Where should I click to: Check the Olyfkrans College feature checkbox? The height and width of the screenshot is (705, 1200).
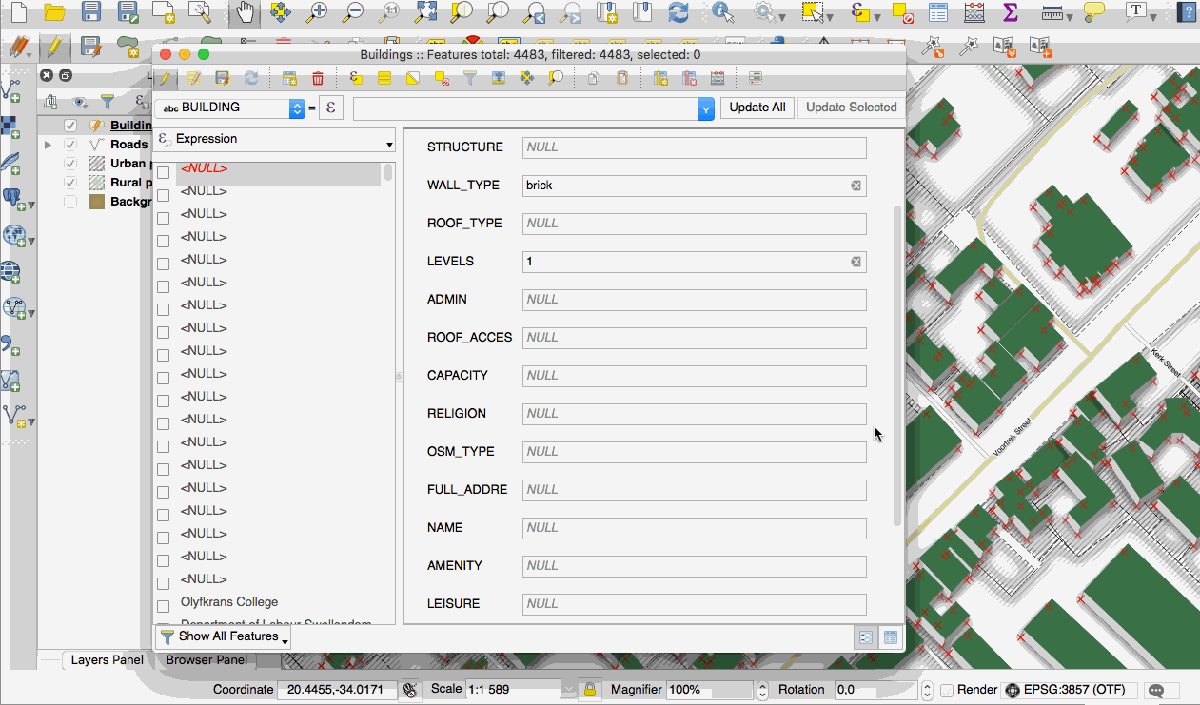point(163,606)
